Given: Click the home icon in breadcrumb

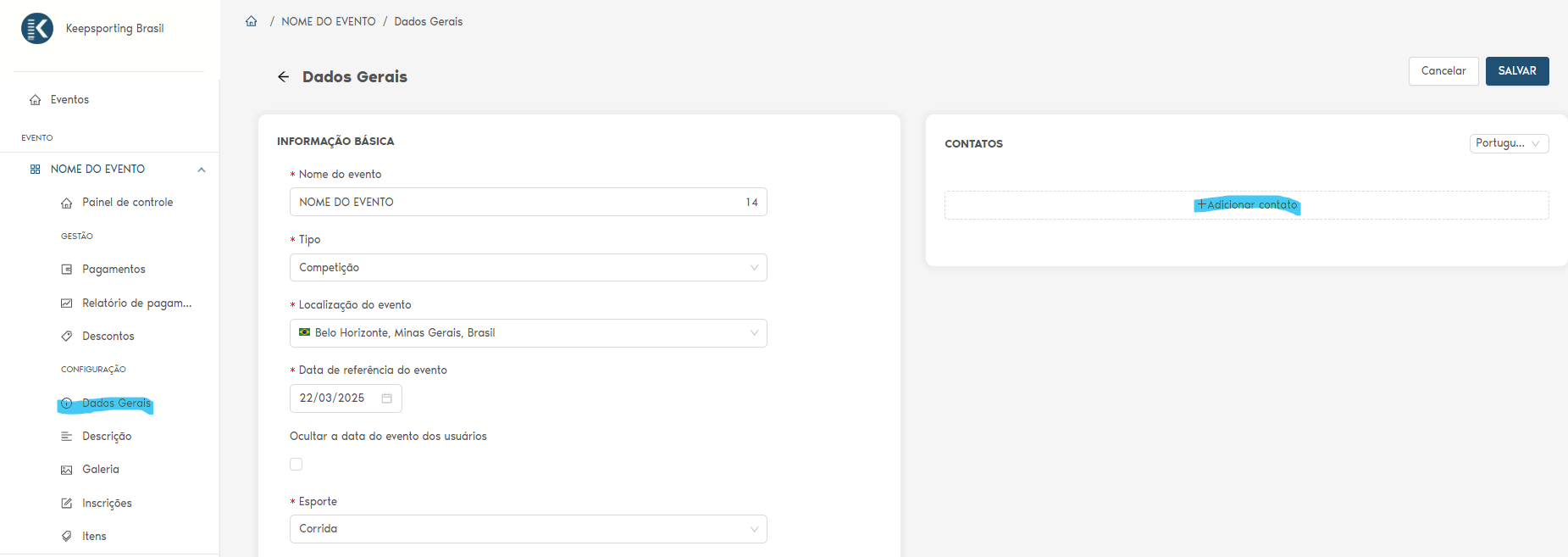Looking at the screenshot, I should pyautogui.click(x=252, y=21).
